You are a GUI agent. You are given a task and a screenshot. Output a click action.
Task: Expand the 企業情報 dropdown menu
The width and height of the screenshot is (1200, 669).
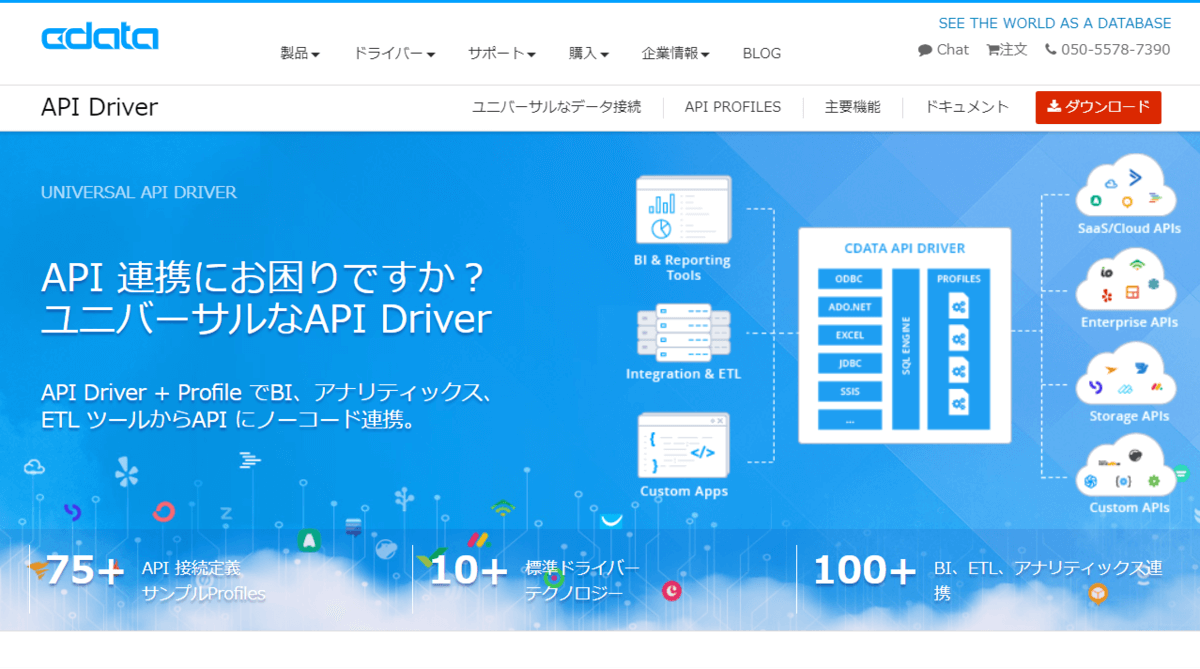676,54
